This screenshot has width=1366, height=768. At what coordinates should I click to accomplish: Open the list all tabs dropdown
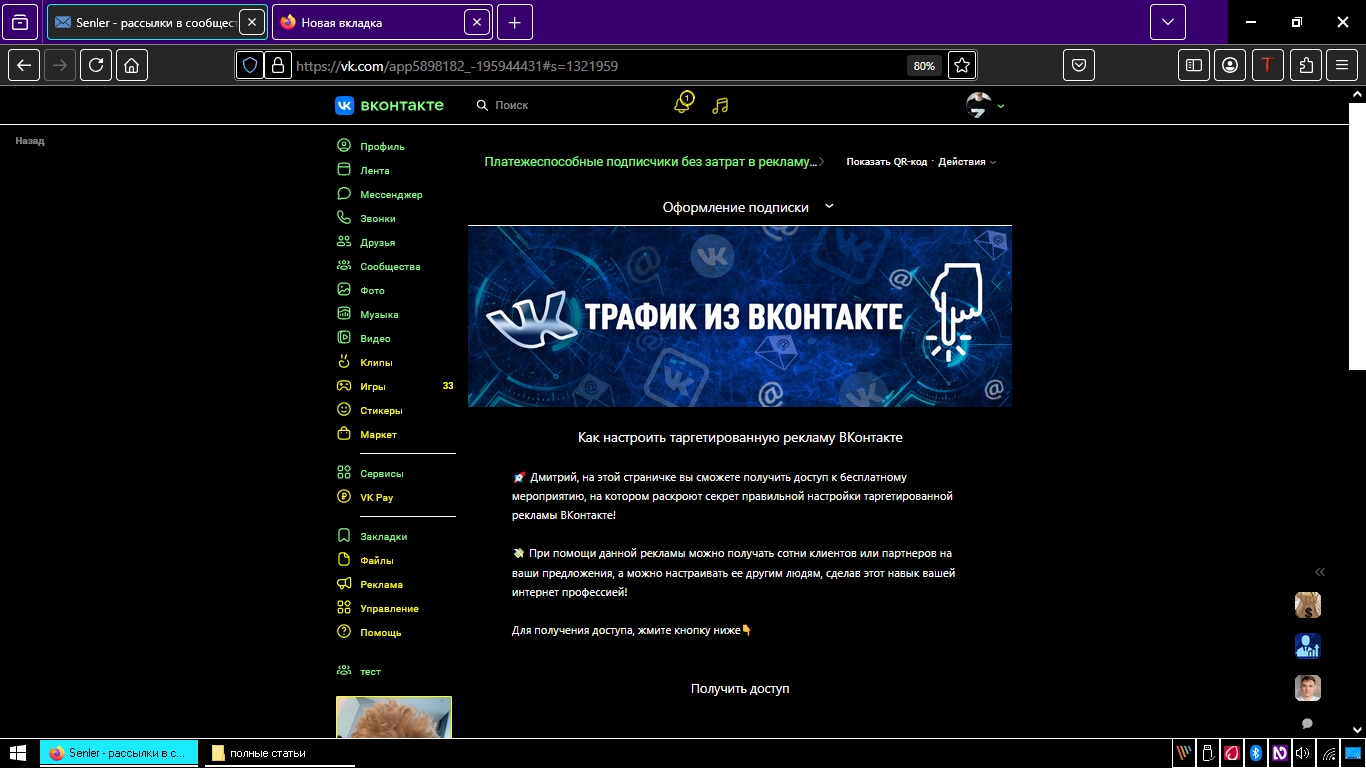click(x=1167, y=22)
